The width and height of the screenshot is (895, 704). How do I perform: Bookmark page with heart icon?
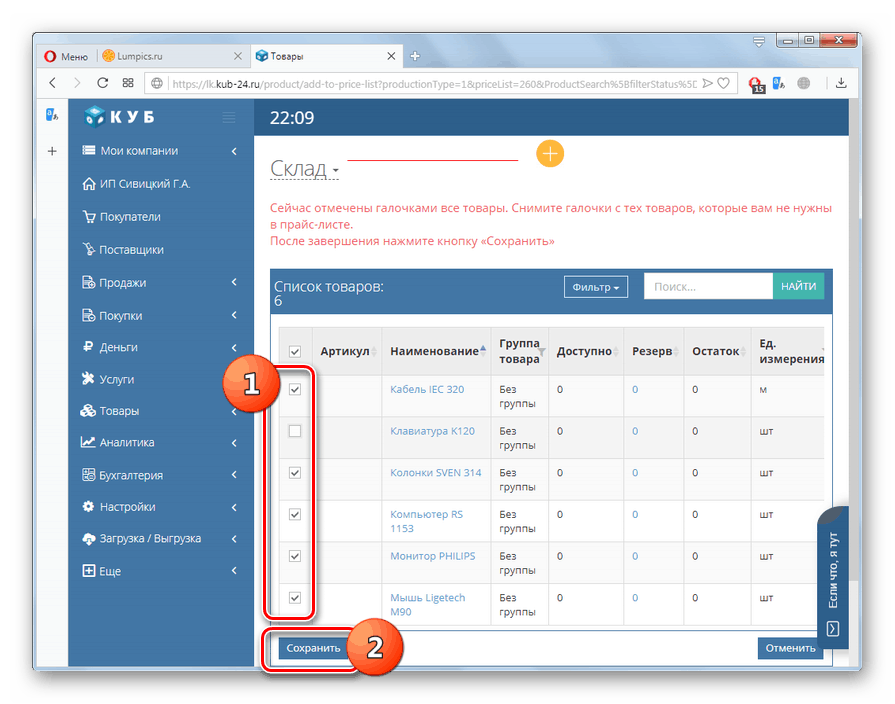[724, 83]
